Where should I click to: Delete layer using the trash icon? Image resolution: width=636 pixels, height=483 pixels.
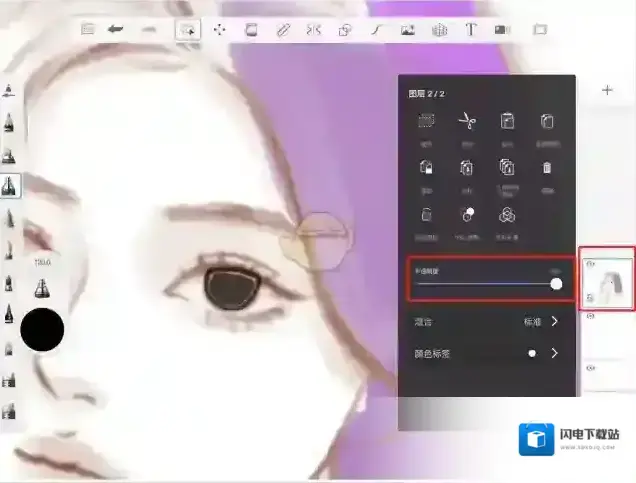click(547, 167)
